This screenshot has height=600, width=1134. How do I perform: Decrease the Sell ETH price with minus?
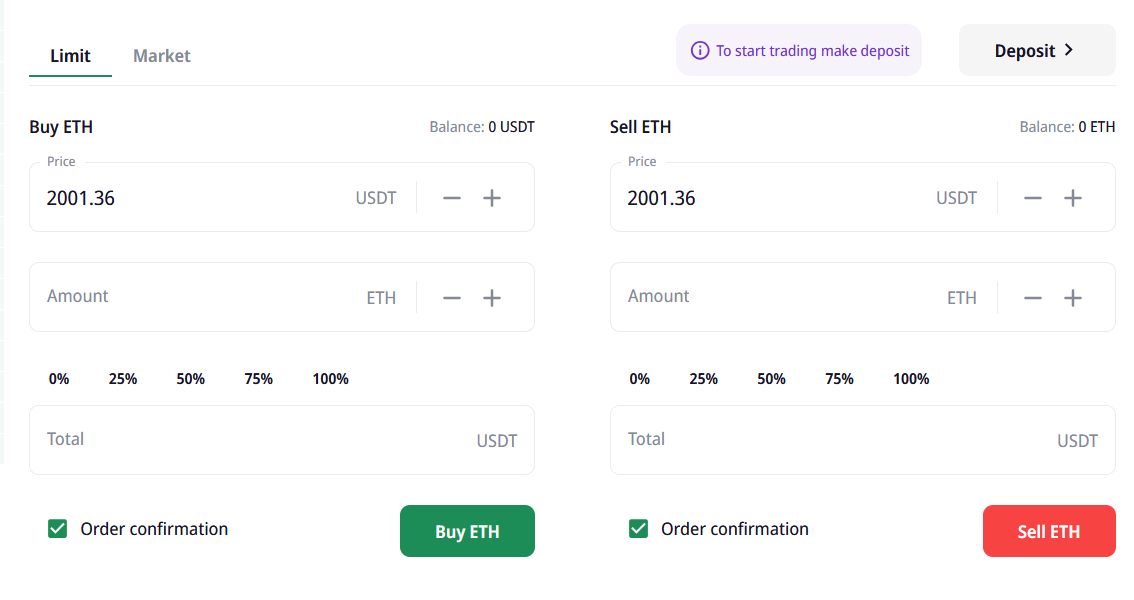coord(1033,198)
